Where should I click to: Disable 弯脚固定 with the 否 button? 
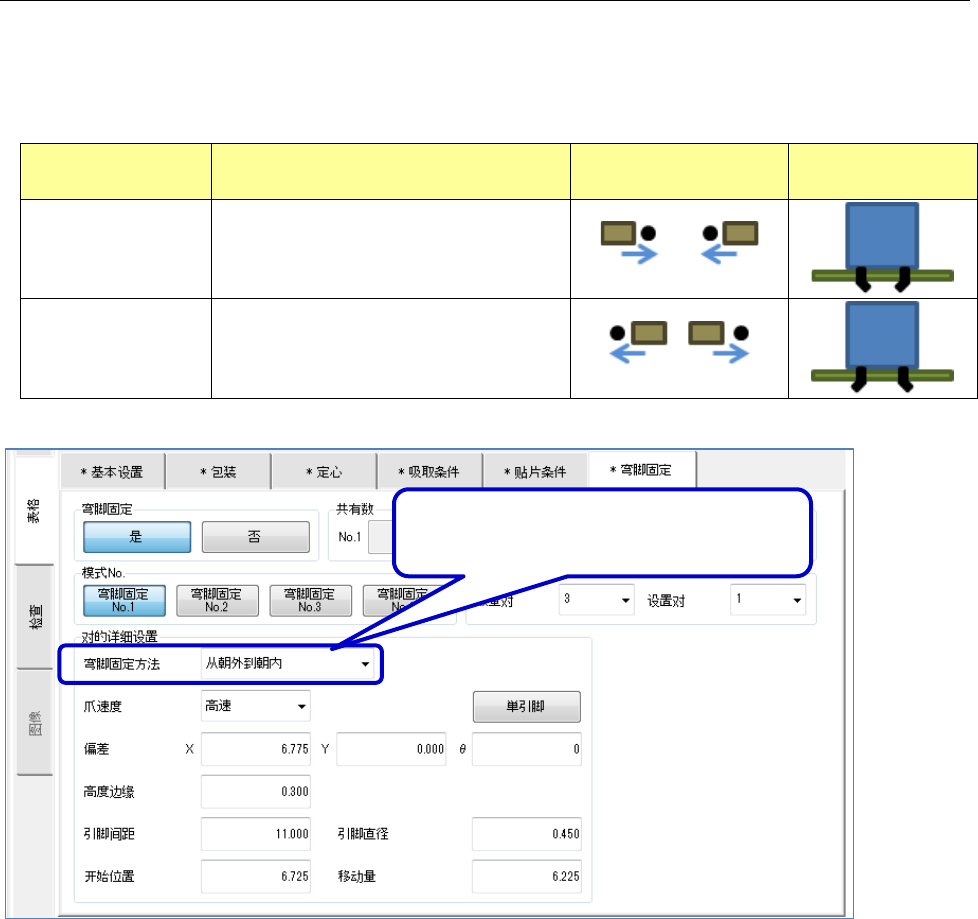coord(255,537)
